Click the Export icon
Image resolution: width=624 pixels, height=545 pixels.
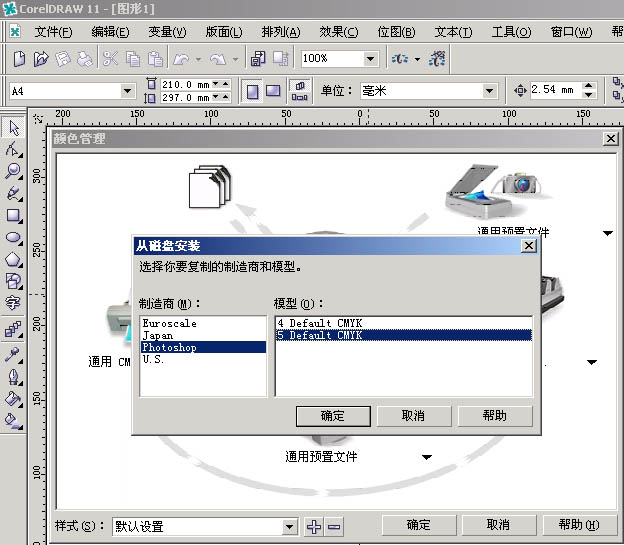point(281,59)
